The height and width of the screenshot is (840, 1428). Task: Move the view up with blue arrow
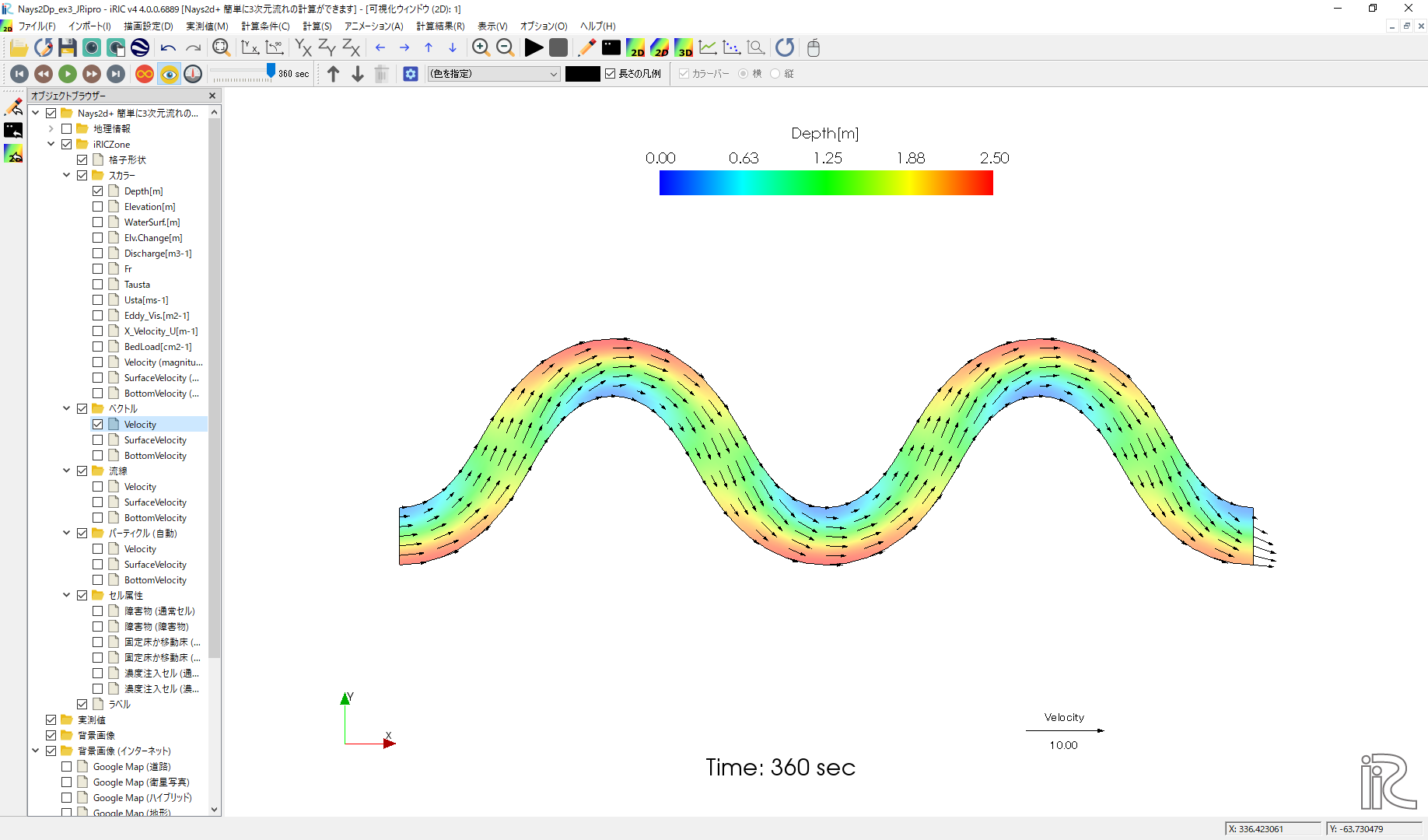point(429,48)
